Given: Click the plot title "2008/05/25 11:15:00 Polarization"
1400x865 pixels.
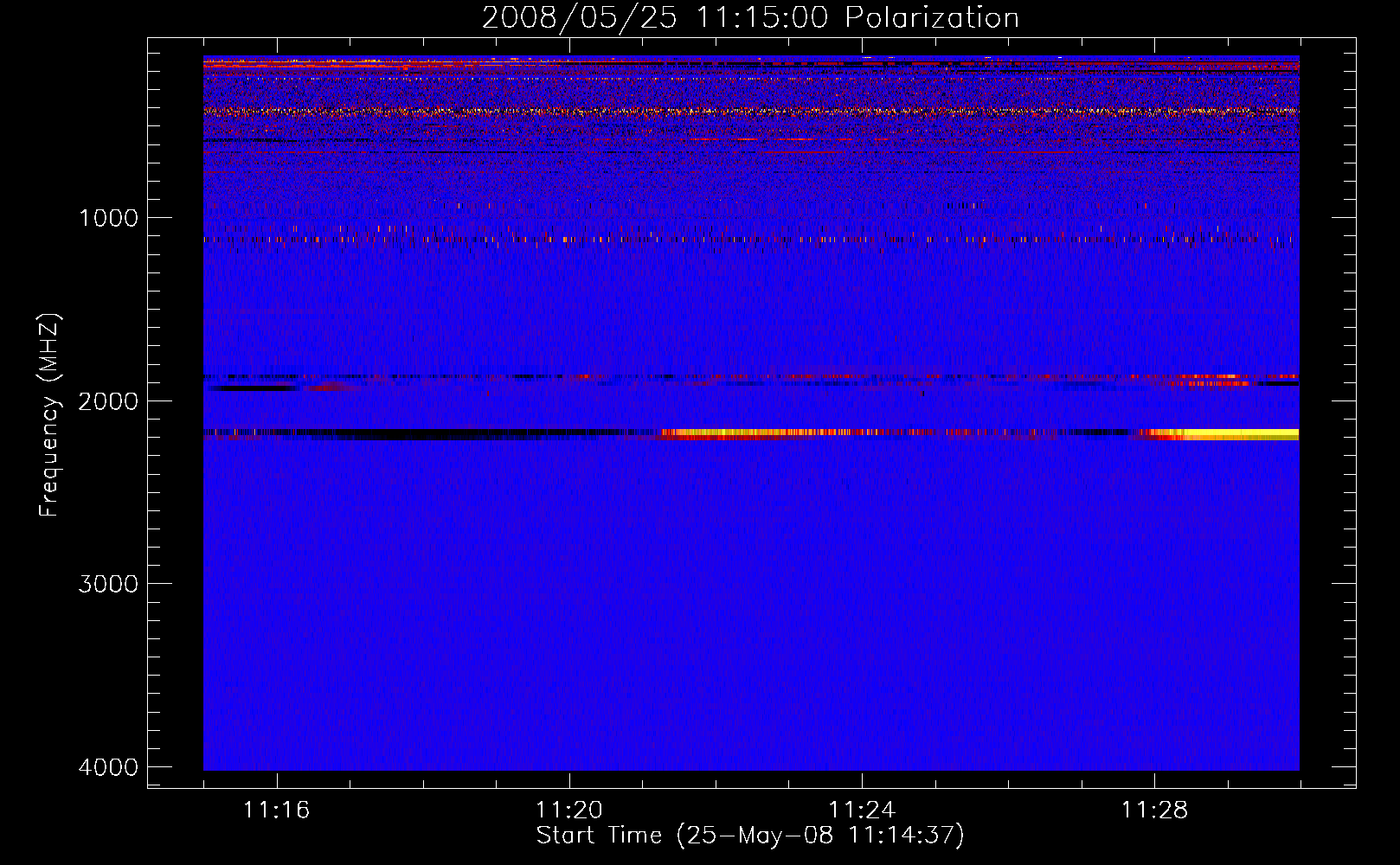Looking at the screenshot, I should click(750, 17).
